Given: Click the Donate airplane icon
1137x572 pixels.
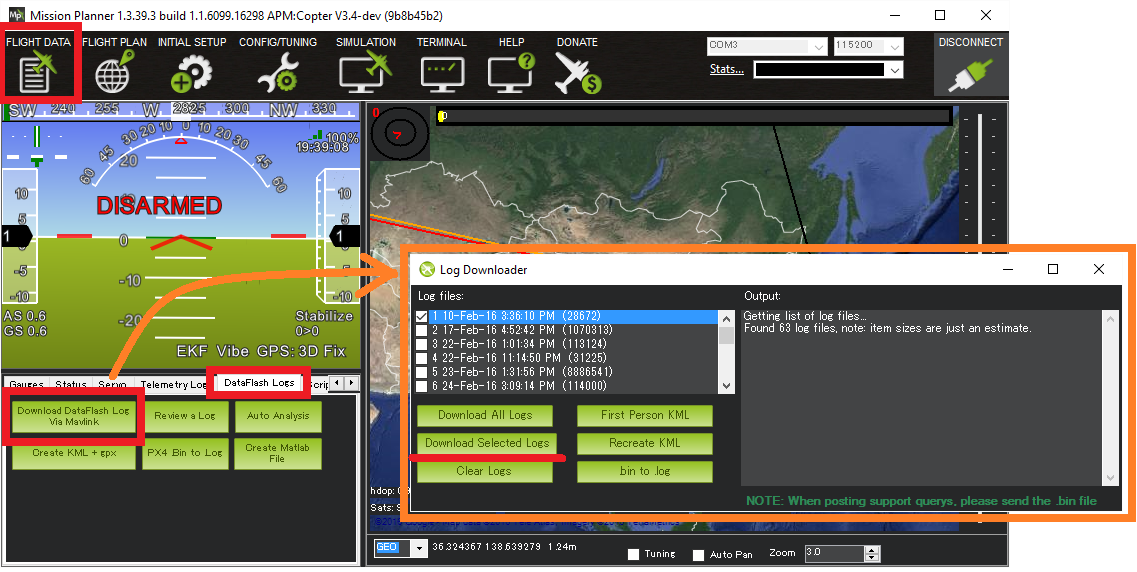Looking at the screenshot, I should pos(577,72).
